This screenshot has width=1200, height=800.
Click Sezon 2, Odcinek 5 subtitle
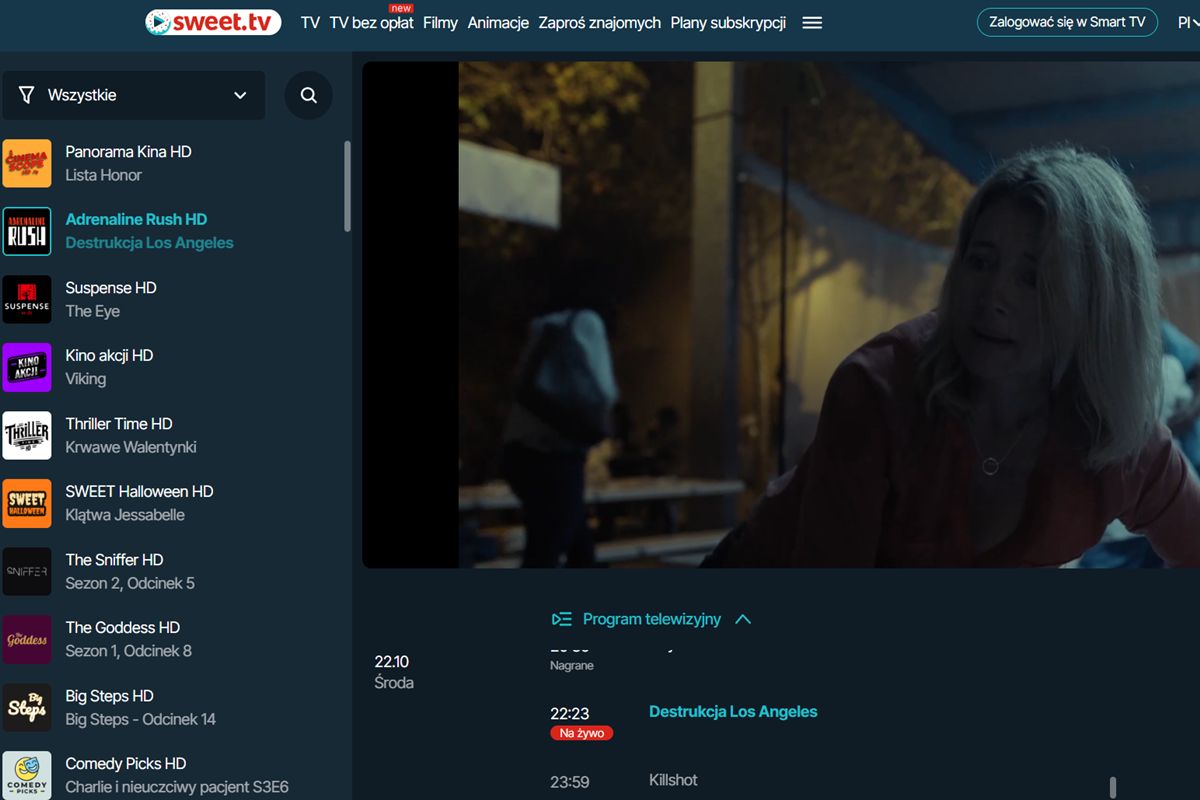click(130, 583)
